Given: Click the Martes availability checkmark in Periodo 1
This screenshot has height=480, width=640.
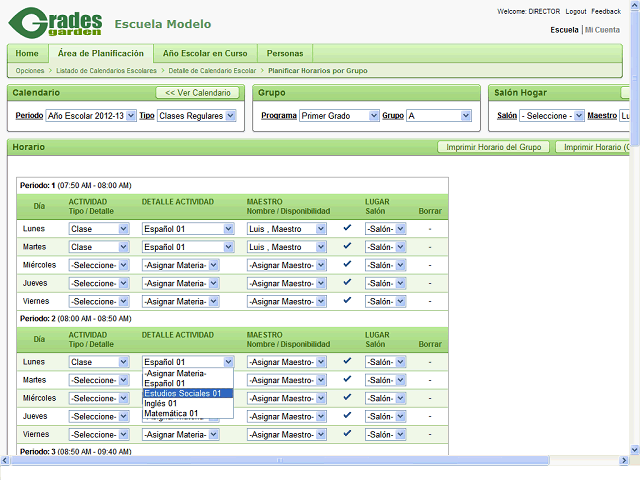Looking at the screenshot, I should click(x=347, y=246).
